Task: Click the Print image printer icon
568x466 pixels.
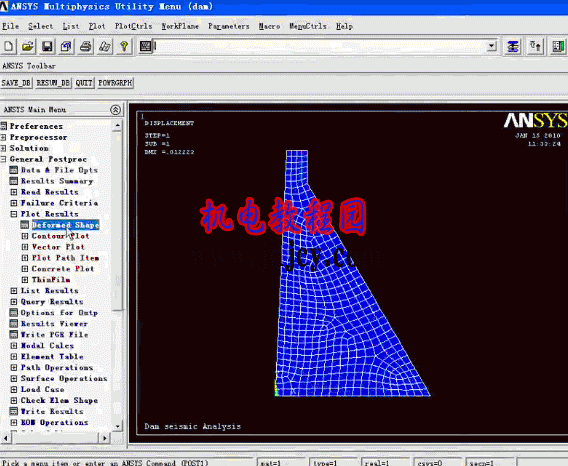Action: coord(85,47)
